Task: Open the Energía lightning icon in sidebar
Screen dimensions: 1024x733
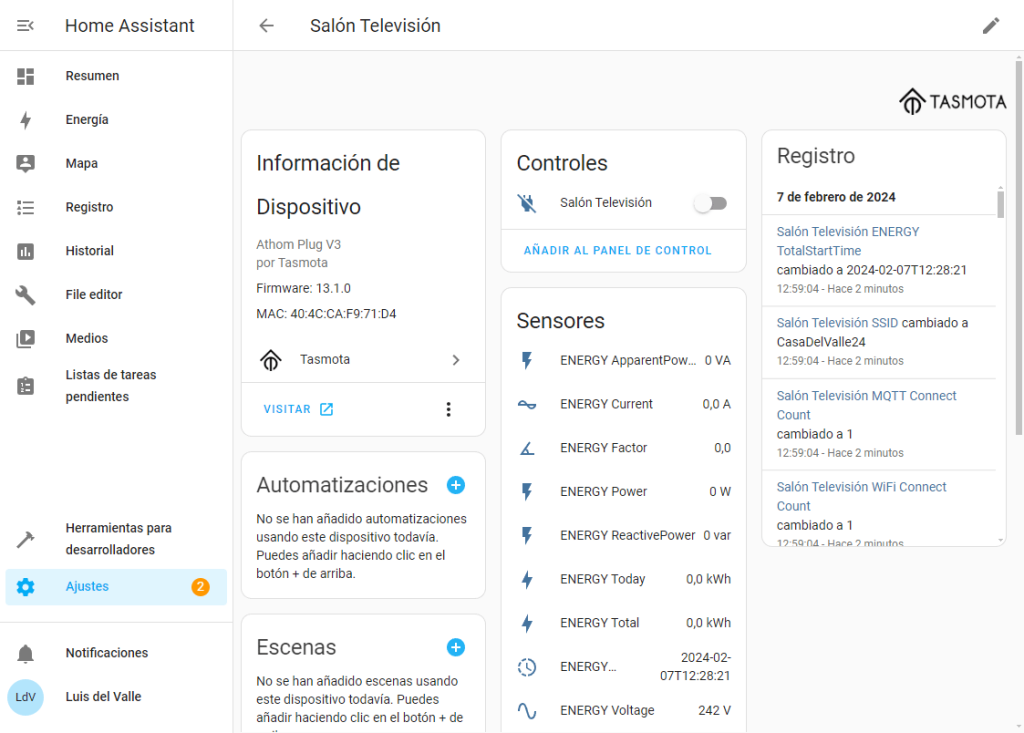Action: pos(26,120)
